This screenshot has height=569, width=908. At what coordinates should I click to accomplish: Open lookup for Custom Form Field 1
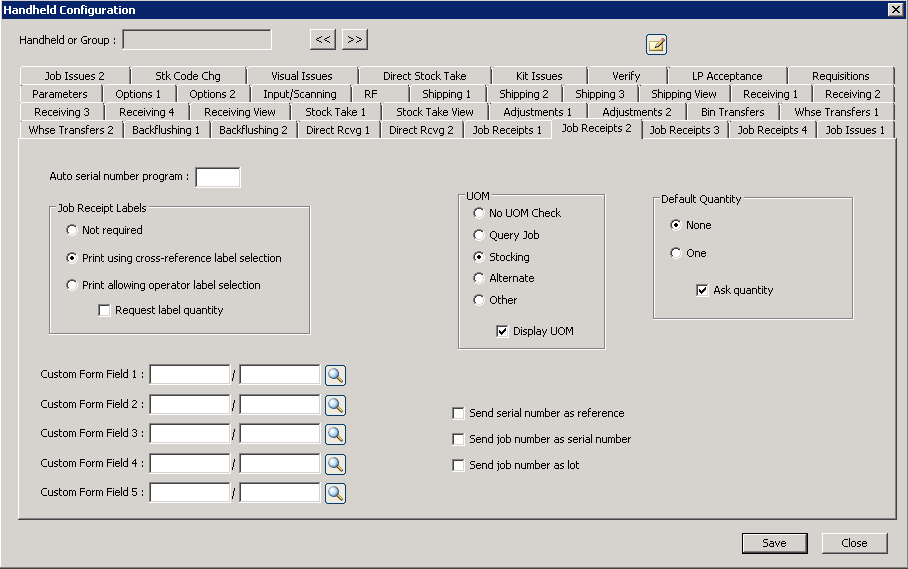335,375
